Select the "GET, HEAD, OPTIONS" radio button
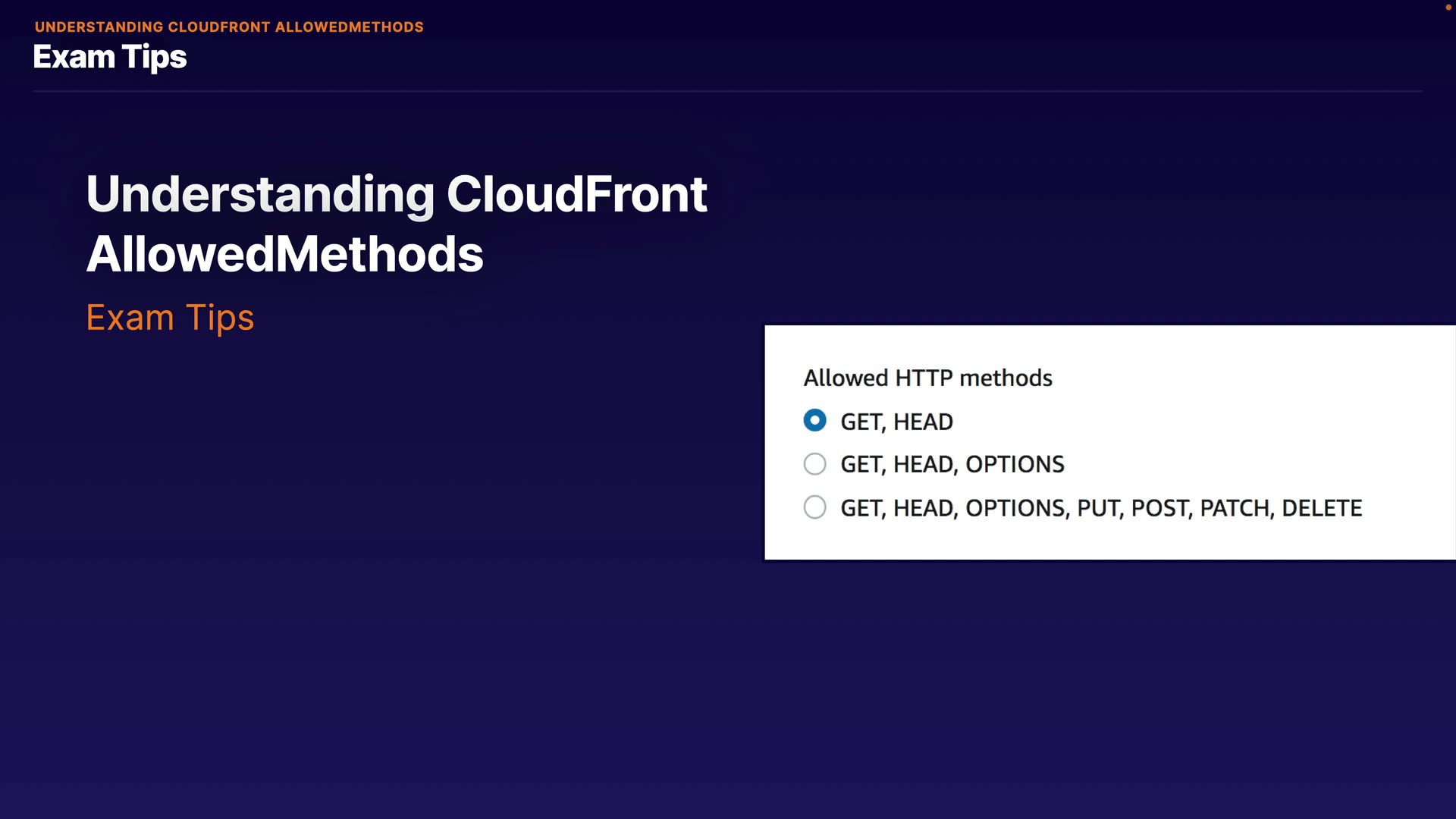This screenshot has width=1456, height=819. pos(814,463)
